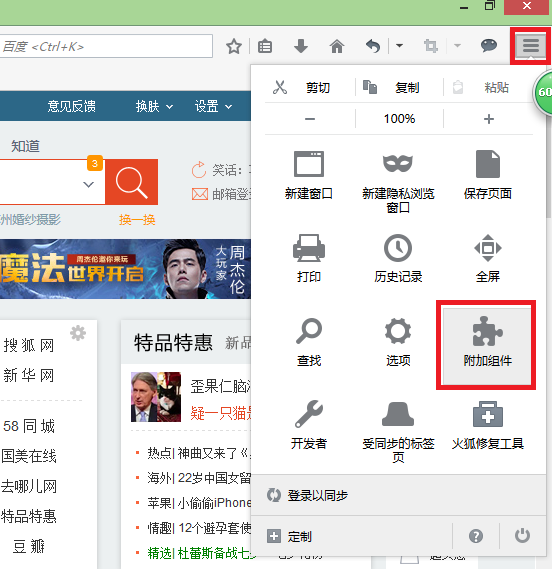552x569 pixels.
Task: Click 登录以同步 sign in to sync
Action: (398, 495)
